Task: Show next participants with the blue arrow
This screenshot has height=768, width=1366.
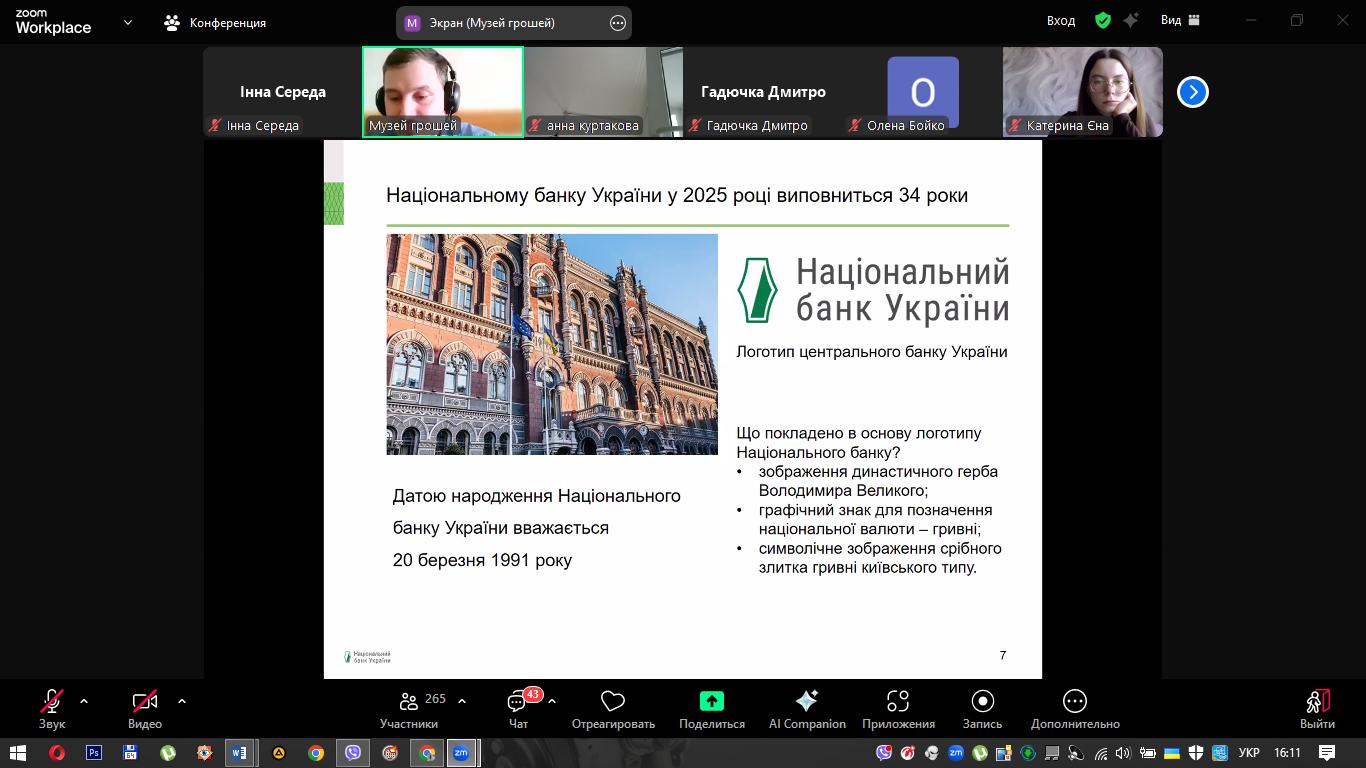Action: (x=1192, y=92)
